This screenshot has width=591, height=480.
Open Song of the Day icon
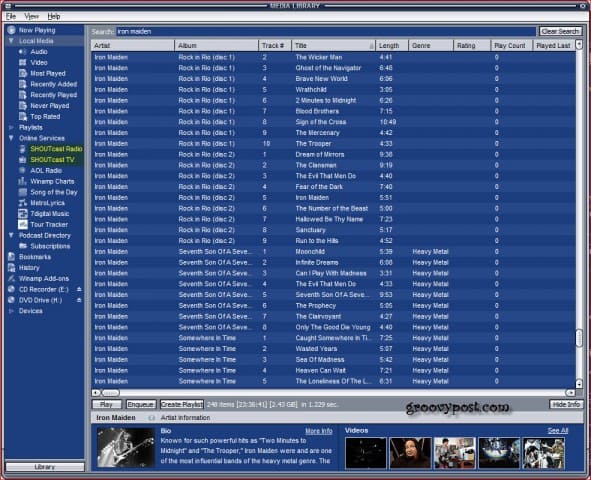coord(23,192)
